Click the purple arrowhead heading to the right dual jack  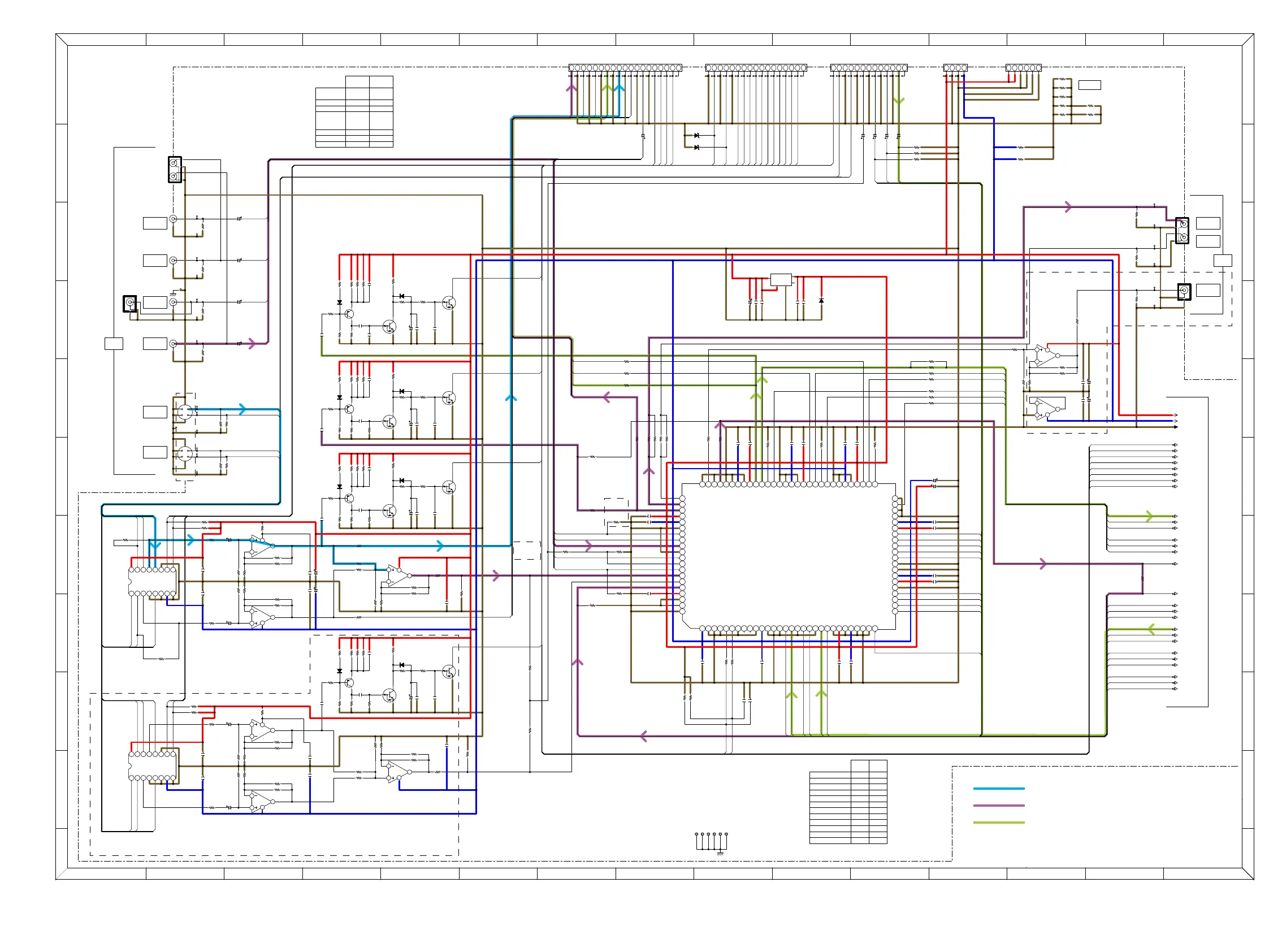1068,207
